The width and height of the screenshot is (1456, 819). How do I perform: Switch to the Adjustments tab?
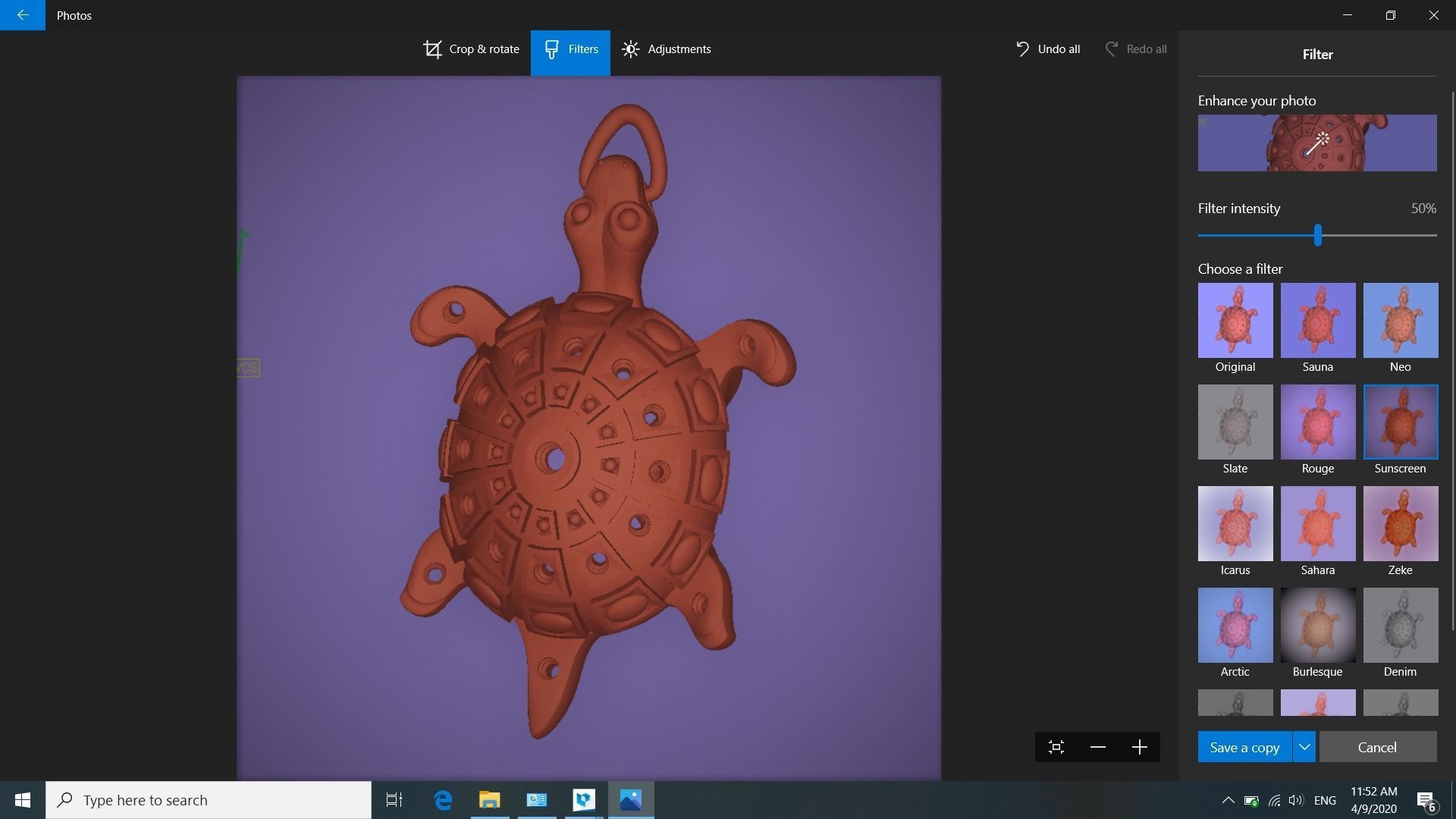[x=666, y=49]
